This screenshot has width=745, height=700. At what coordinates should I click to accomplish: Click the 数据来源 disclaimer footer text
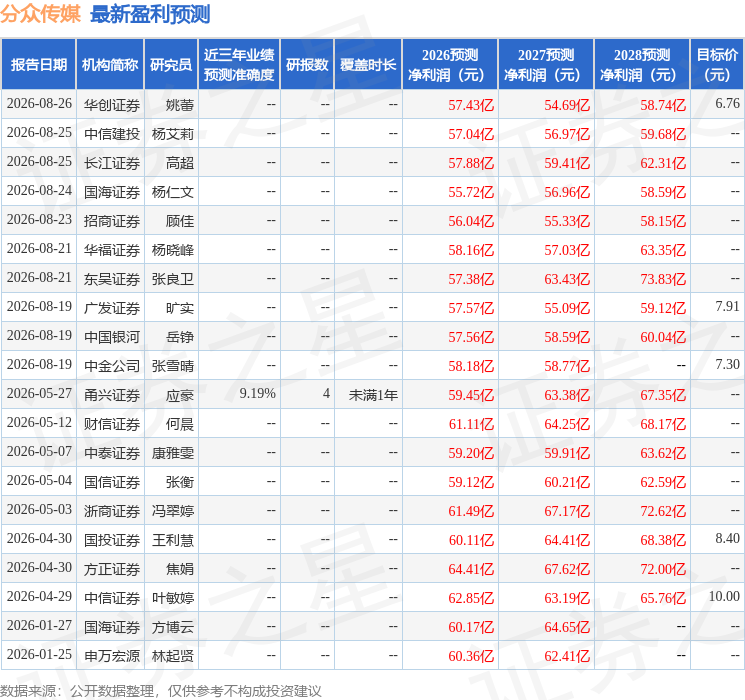coord(161,690)
